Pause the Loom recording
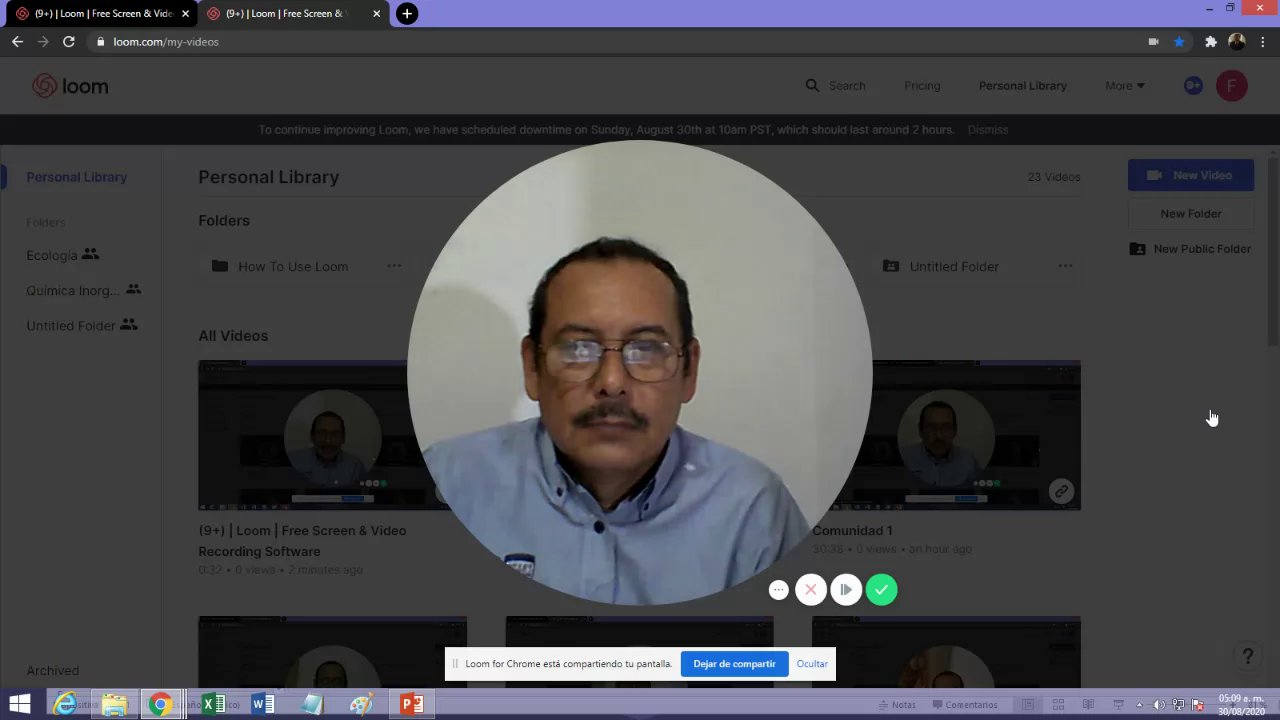 846,590
